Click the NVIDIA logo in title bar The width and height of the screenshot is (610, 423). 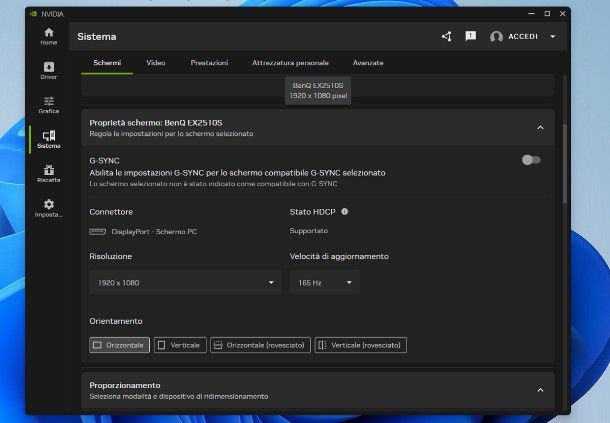point(33,14)
